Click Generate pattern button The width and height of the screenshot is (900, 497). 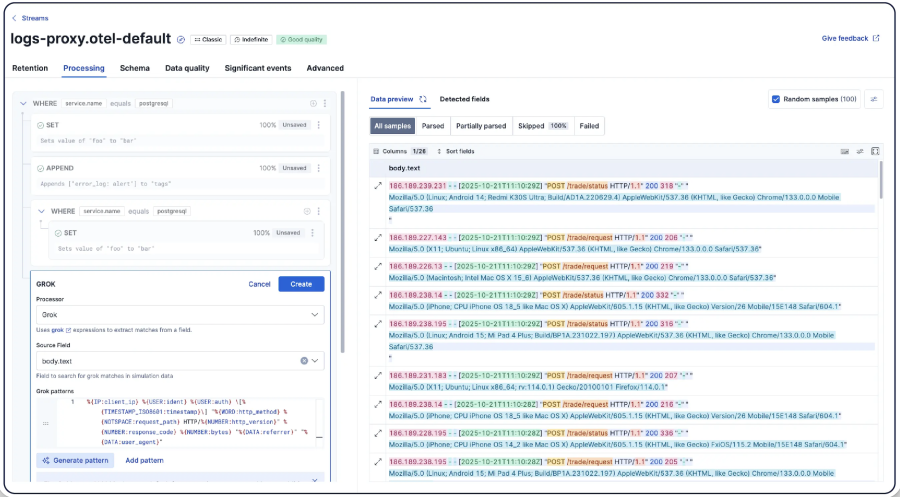(x=75, y=460)
